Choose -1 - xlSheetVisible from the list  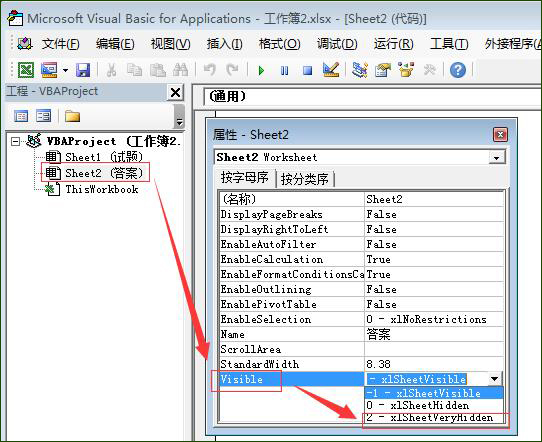tap(434, 393)
